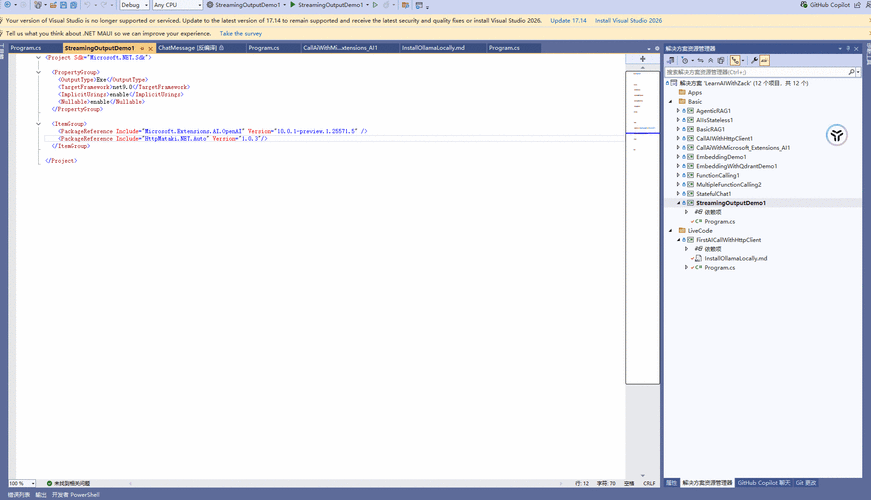This screenshot has width=871, height=500.
Task: Click the GitHub Copilot icon at top right
Action: 804,4
